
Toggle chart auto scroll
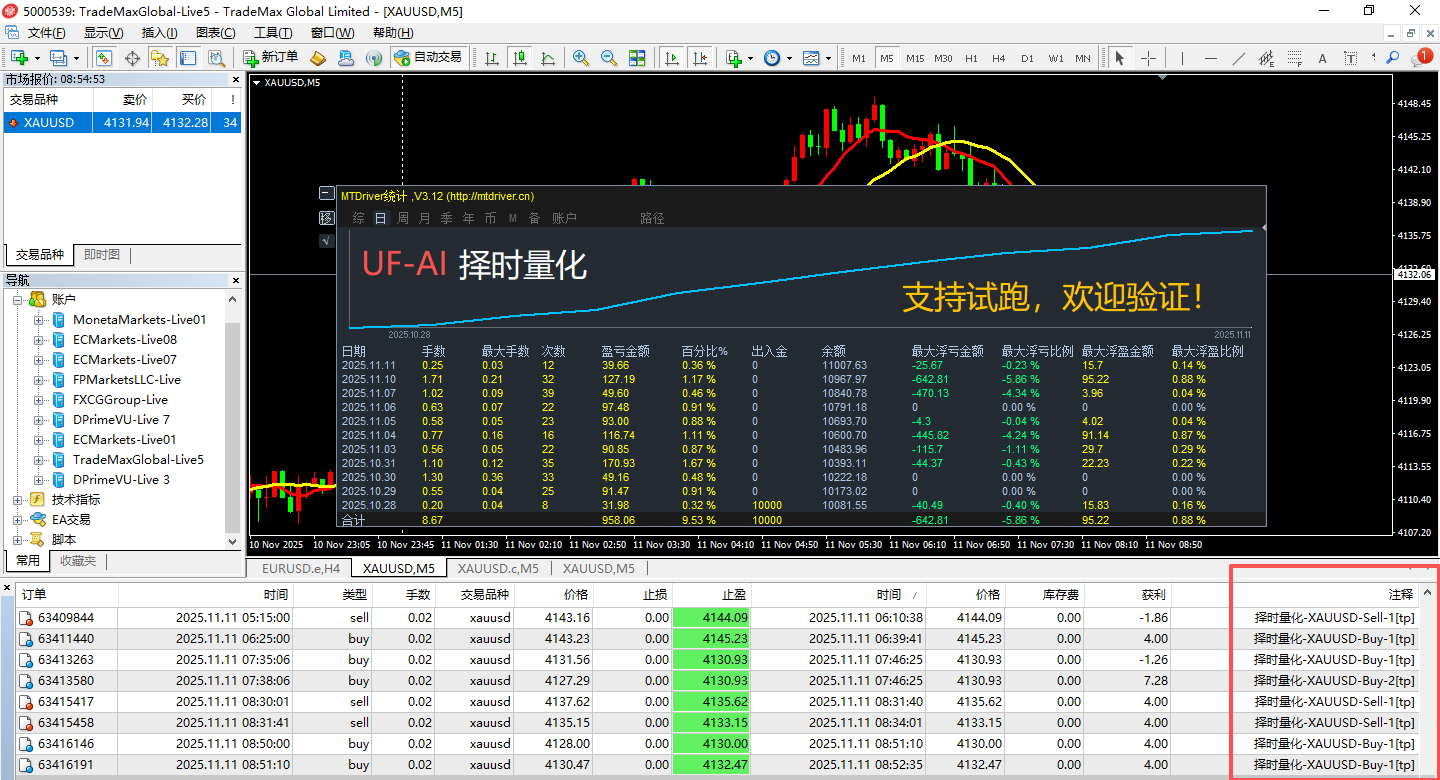pos(672,57)
